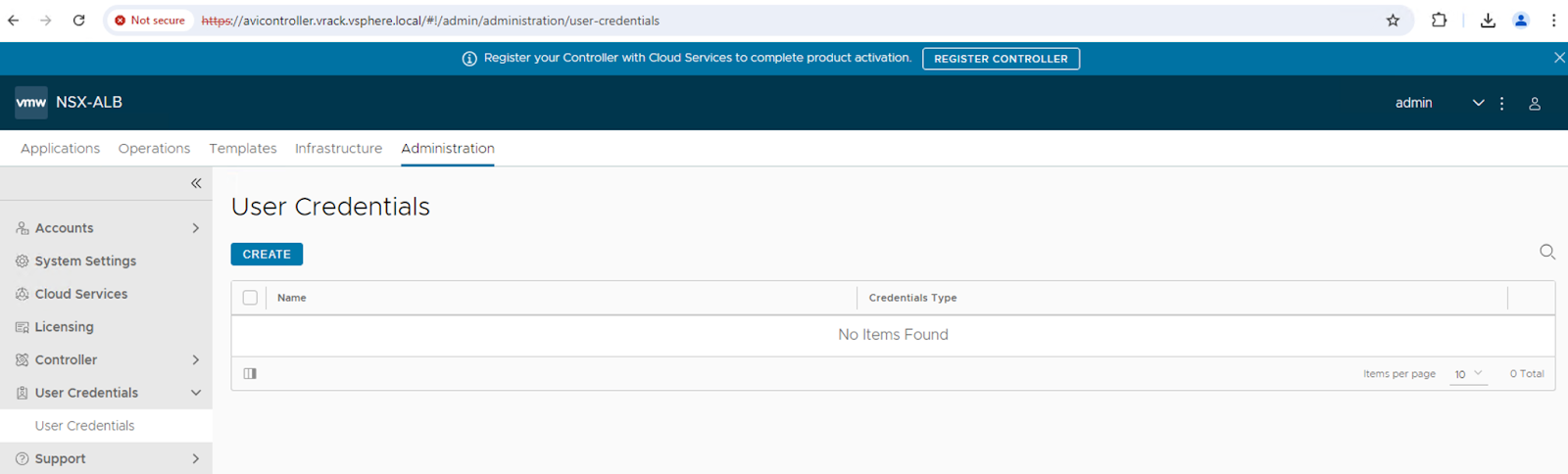Click the info icon in activation banner
This screenshot has width=1568, height=474.
pyautogui.click(x=469, y=59)
